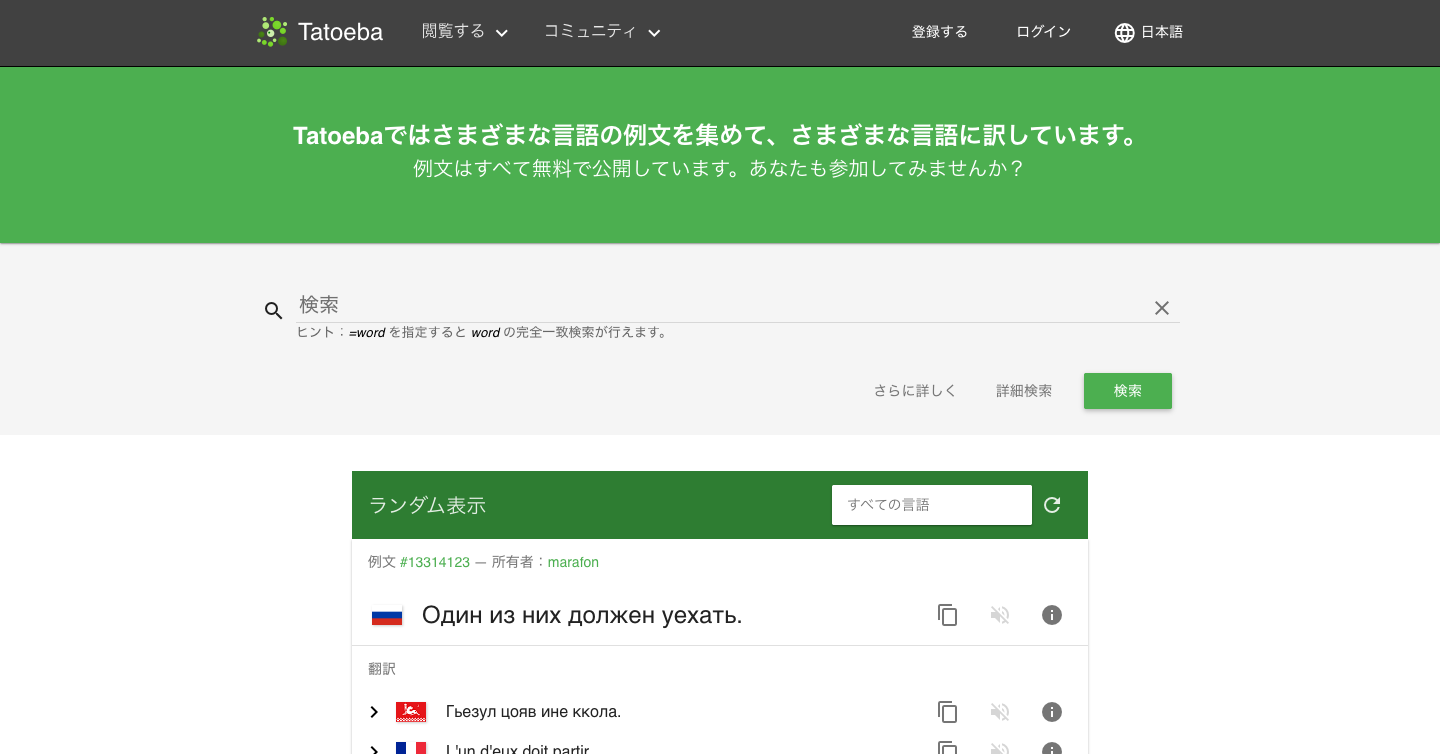Viewport: 1440px width, 754px height.
Task: Refresh the random sentence
Action: pos(1052,505)
